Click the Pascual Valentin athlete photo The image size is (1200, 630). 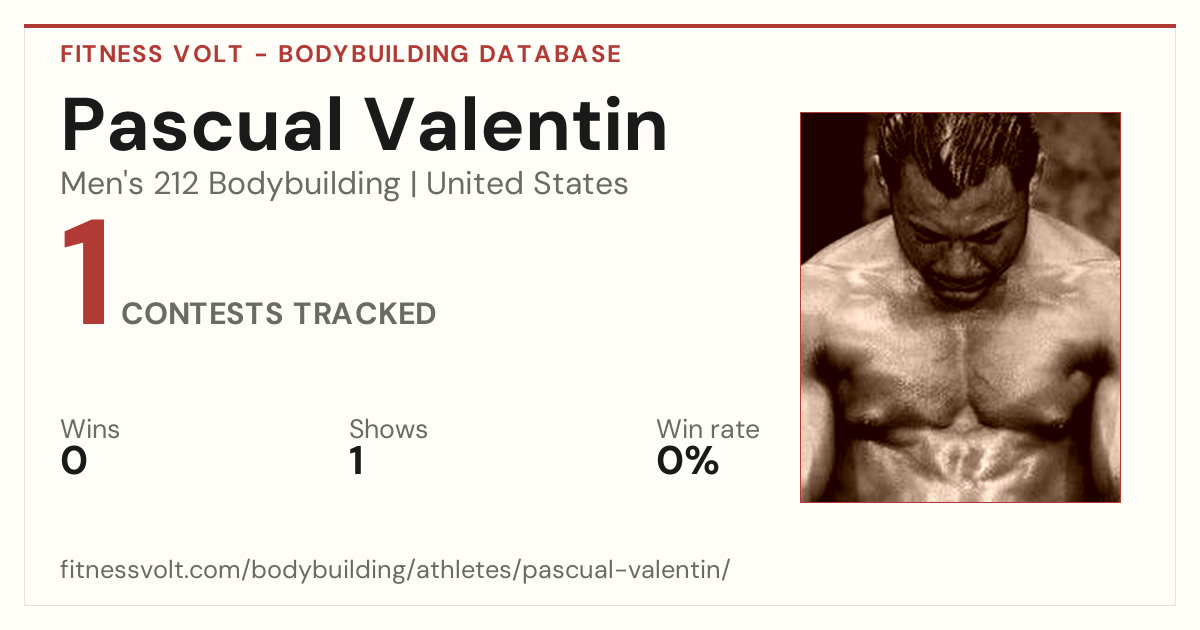point(960,307)
